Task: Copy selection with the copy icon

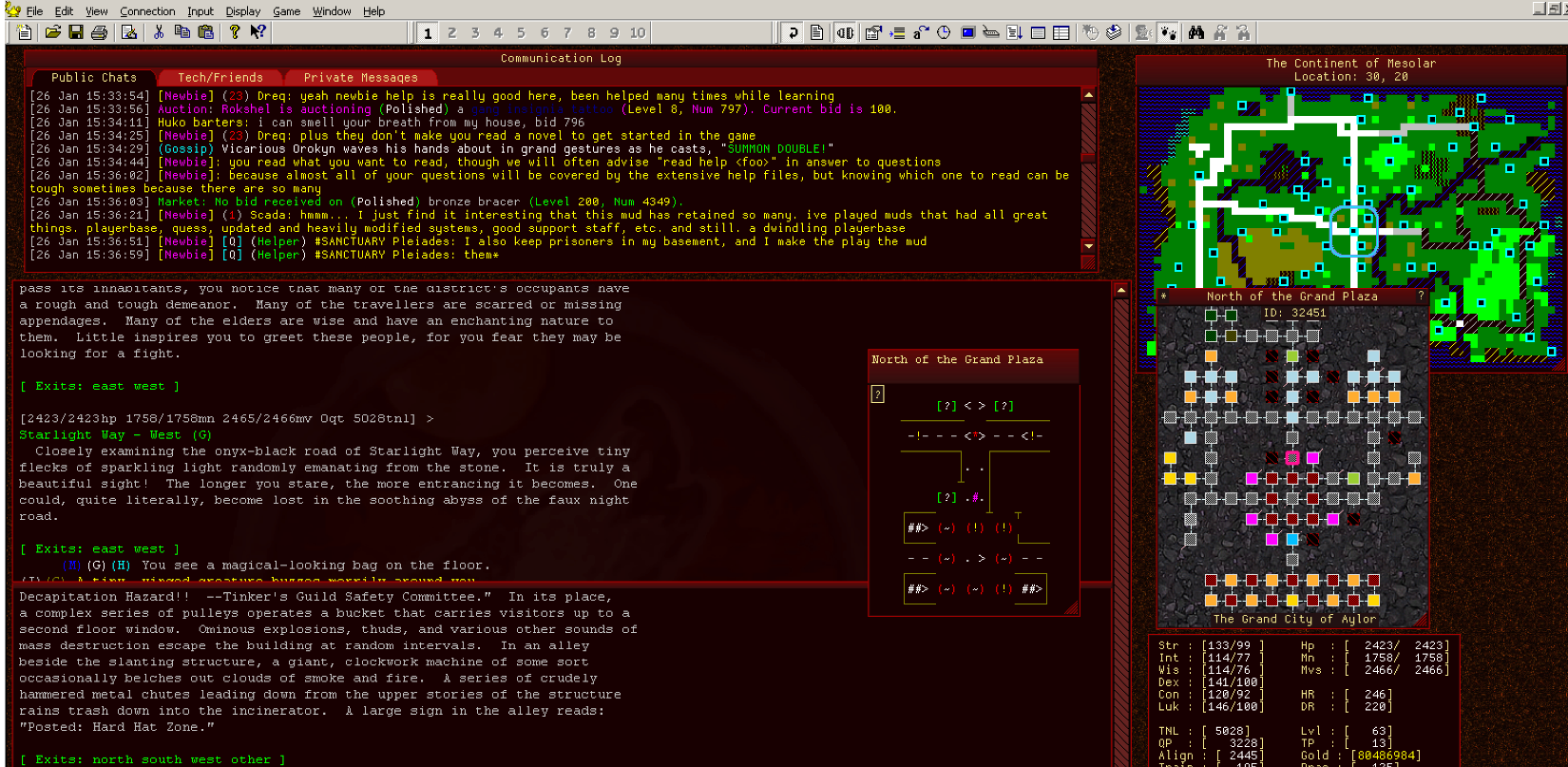Action: tap(182, 32)
